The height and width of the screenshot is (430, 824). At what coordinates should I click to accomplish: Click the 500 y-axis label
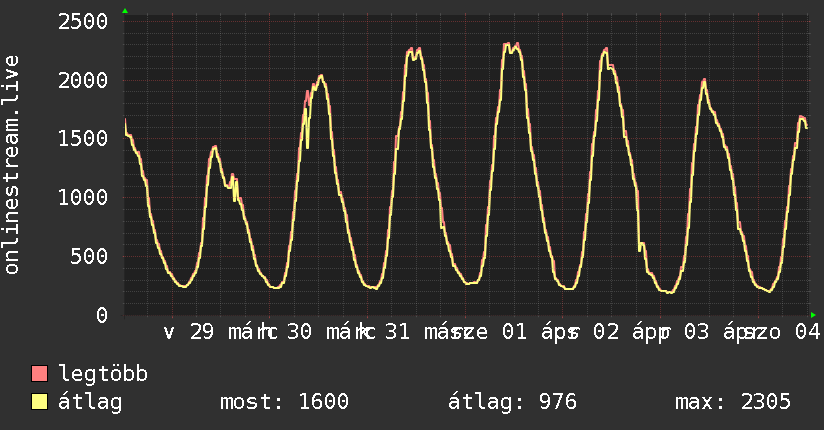[90, 256]
